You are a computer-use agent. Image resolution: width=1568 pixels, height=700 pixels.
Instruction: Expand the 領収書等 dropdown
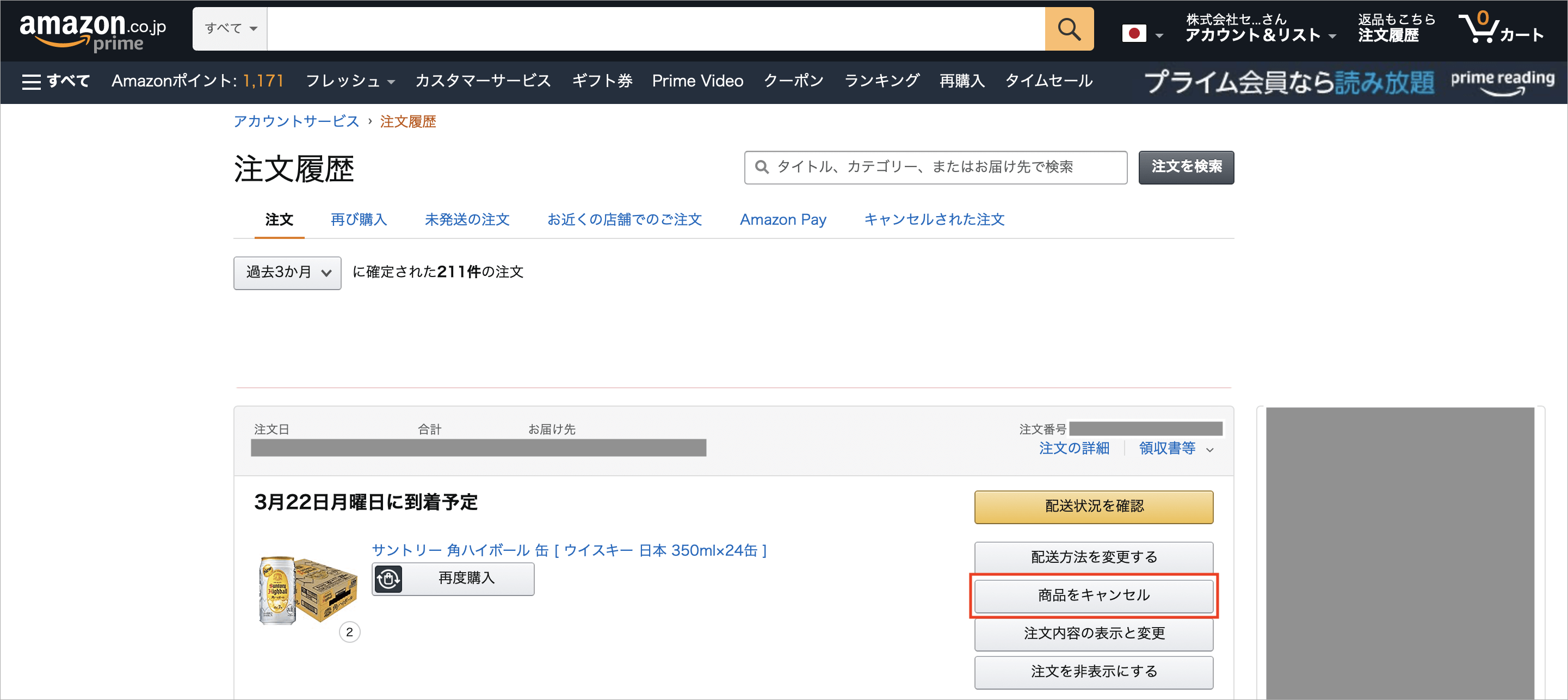coord(1176,449)
